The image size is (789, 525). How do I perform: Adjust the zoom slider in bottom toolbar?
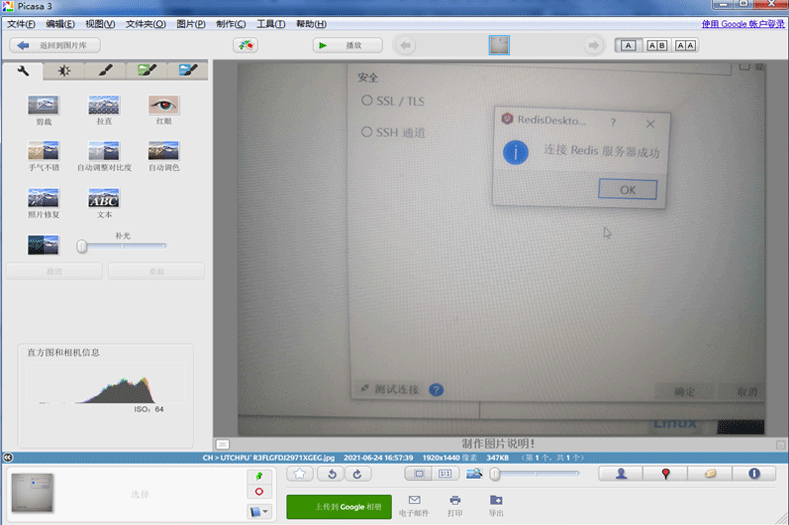click(x=535, y=474)
